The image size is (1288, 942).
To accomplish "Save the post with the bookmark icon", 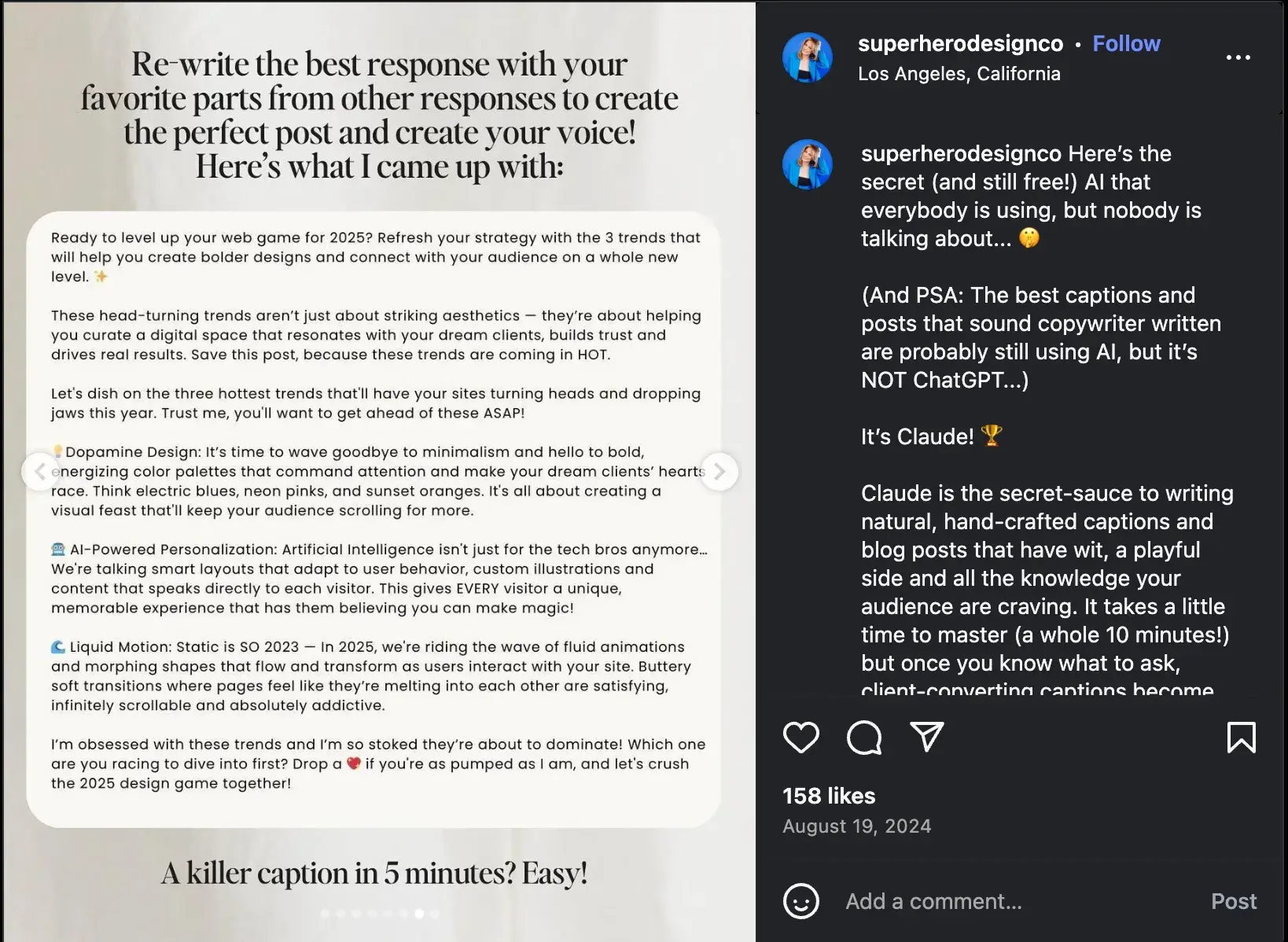I will pos(1241,737).
